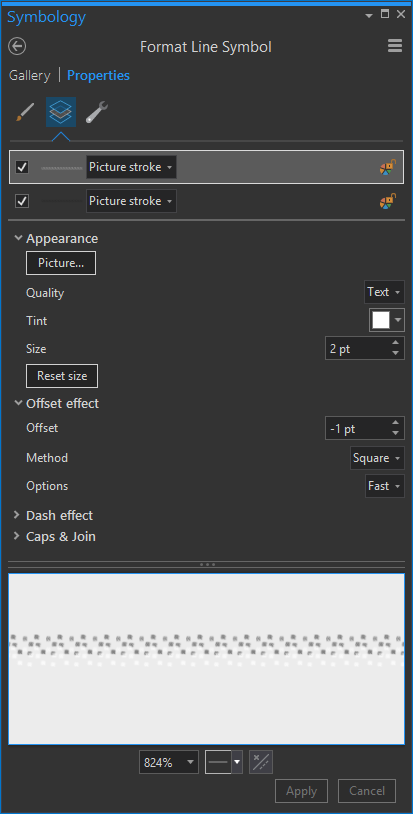Click the Reset size button
413x814 pixels.
62,376
